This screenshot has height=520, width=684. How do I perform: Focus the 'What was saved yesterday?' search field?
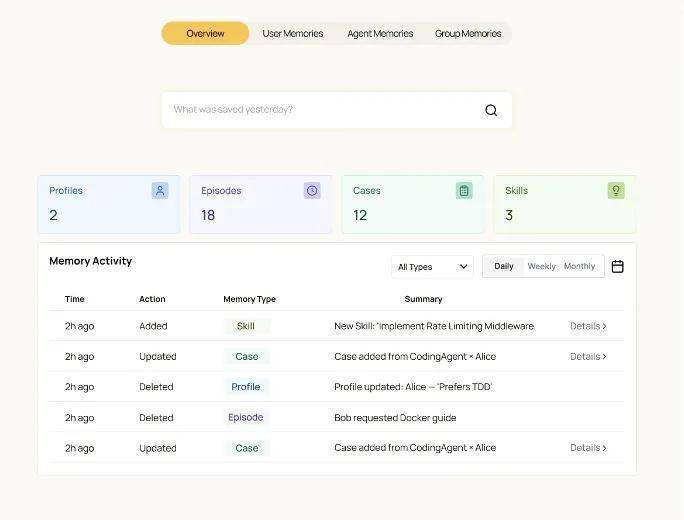point(320,110)
